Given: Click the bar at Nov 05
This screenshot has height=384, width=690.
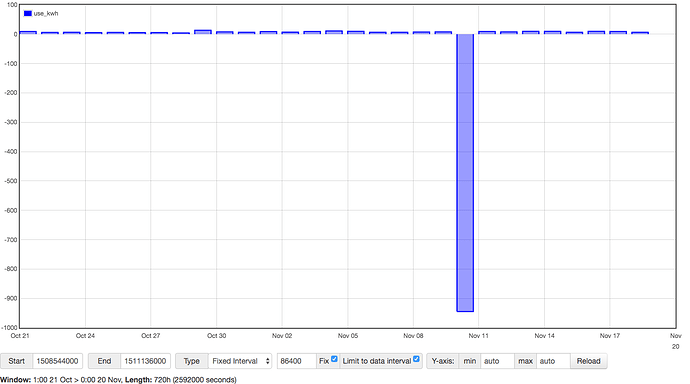Looking at the screenshot, I should click(x=356, y=33).
